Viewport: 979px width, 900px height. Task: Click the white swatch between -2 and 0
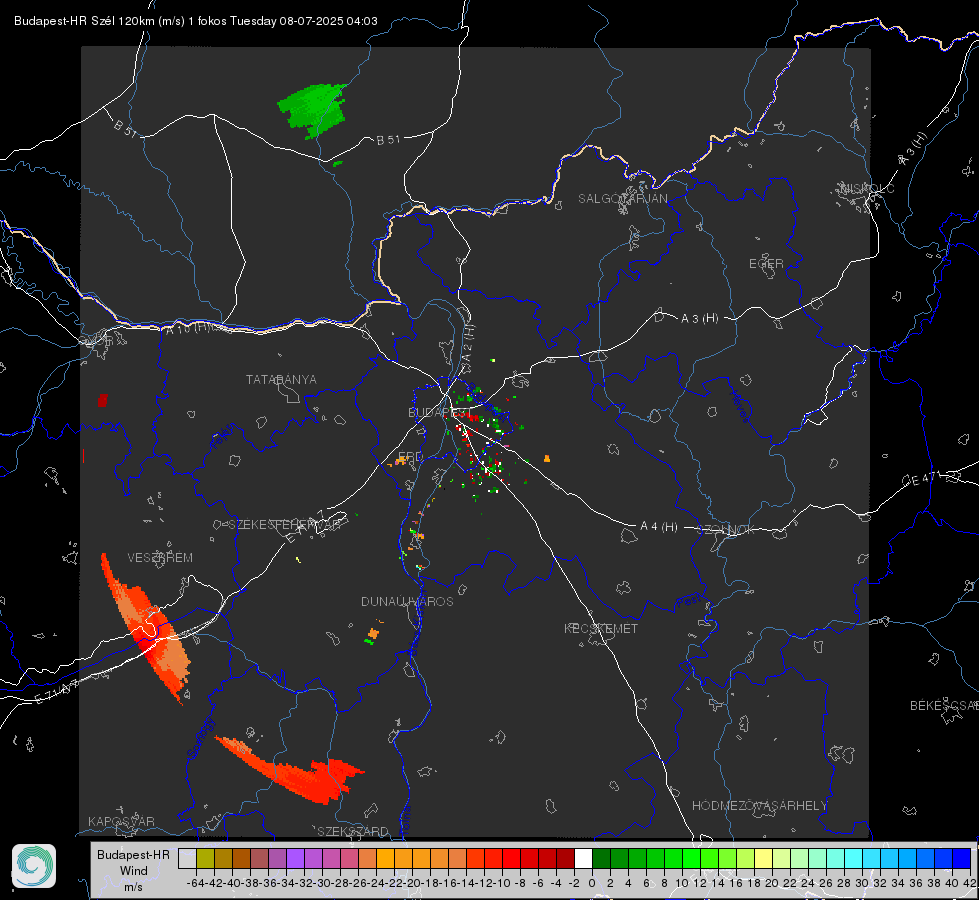click(x=583, y=858)
